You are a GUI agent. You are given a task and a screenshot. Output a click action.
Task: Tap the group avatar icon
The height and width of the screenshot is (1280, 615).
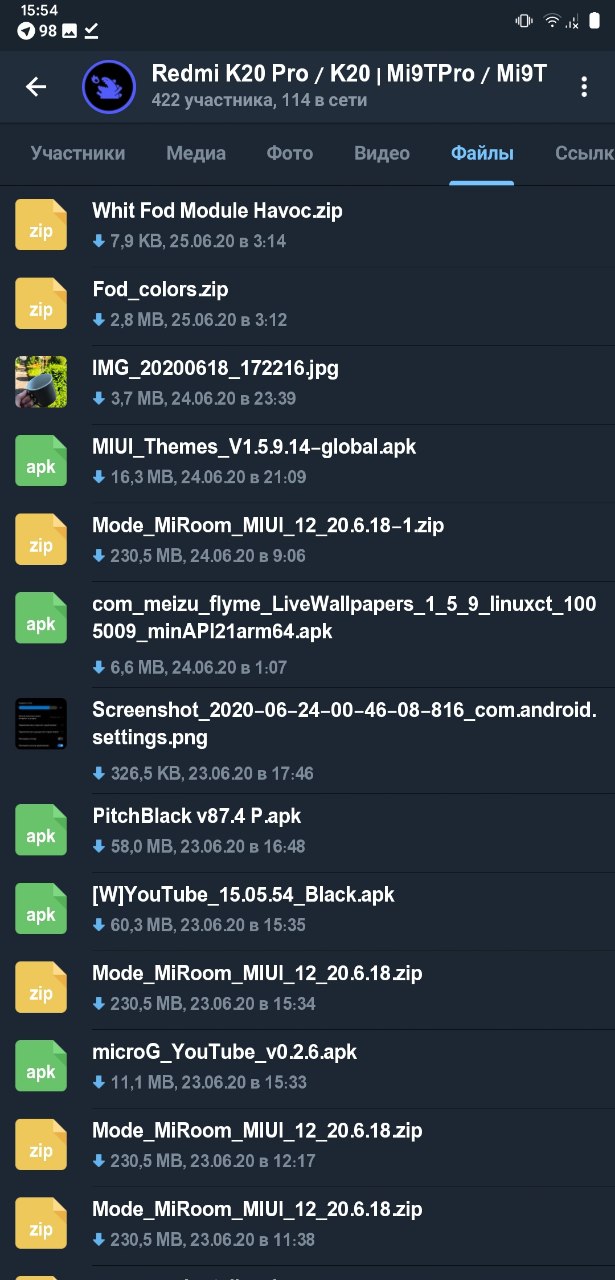tap(108, 87)
